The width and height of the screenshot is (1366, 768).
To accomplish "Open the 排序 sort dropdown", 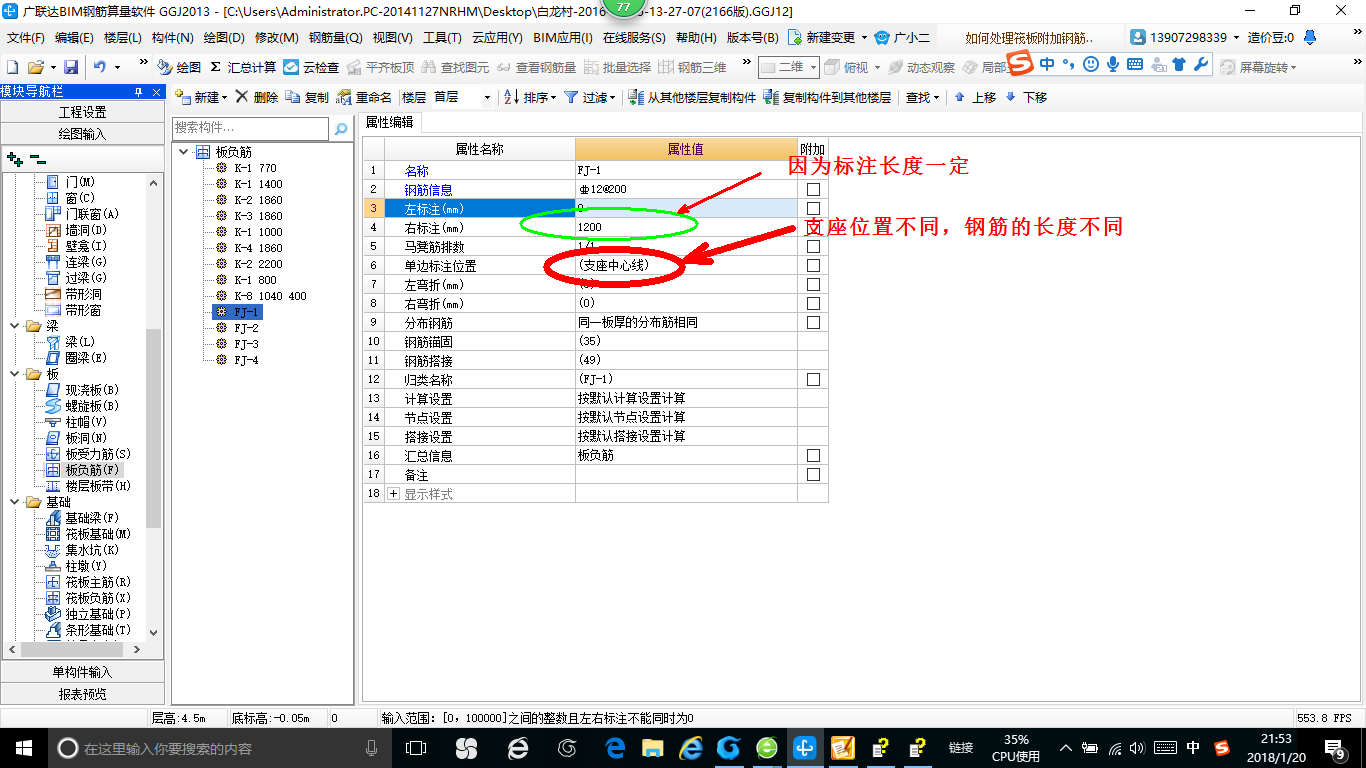I will (x=552, y=98).
